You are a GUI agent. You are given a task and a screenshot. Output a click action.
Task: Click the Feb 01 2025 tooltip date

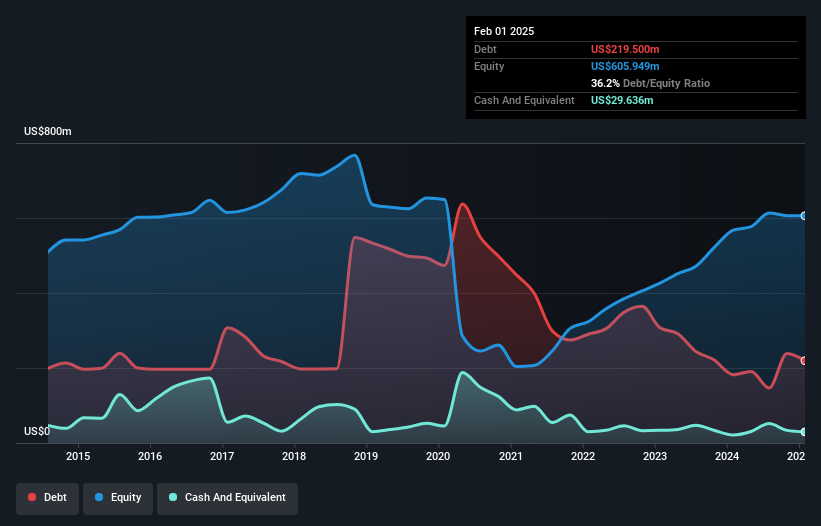point(504,31)
